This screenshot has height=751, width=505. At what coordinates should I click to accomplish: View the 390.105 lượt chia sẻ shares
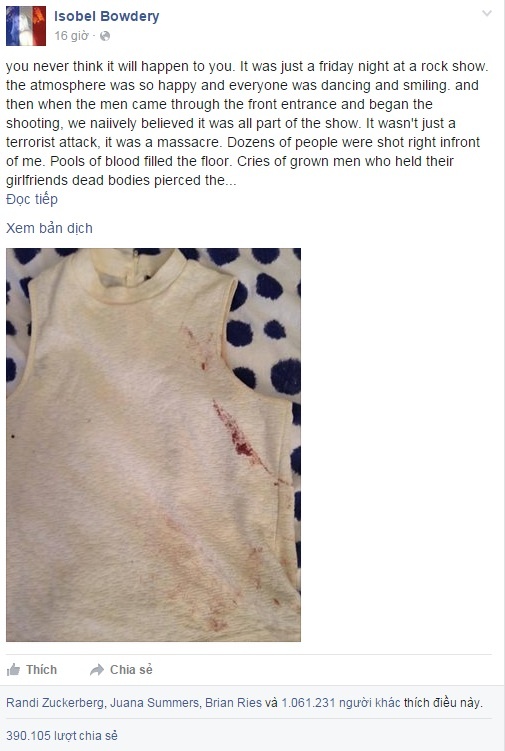coord(62,735)
